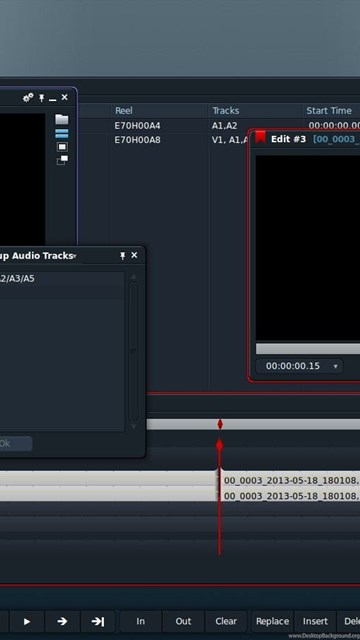The image size is (360, 640).
Task: Click the scroll-down arrow in the Audio Tracks list
Action: [133, 427]
